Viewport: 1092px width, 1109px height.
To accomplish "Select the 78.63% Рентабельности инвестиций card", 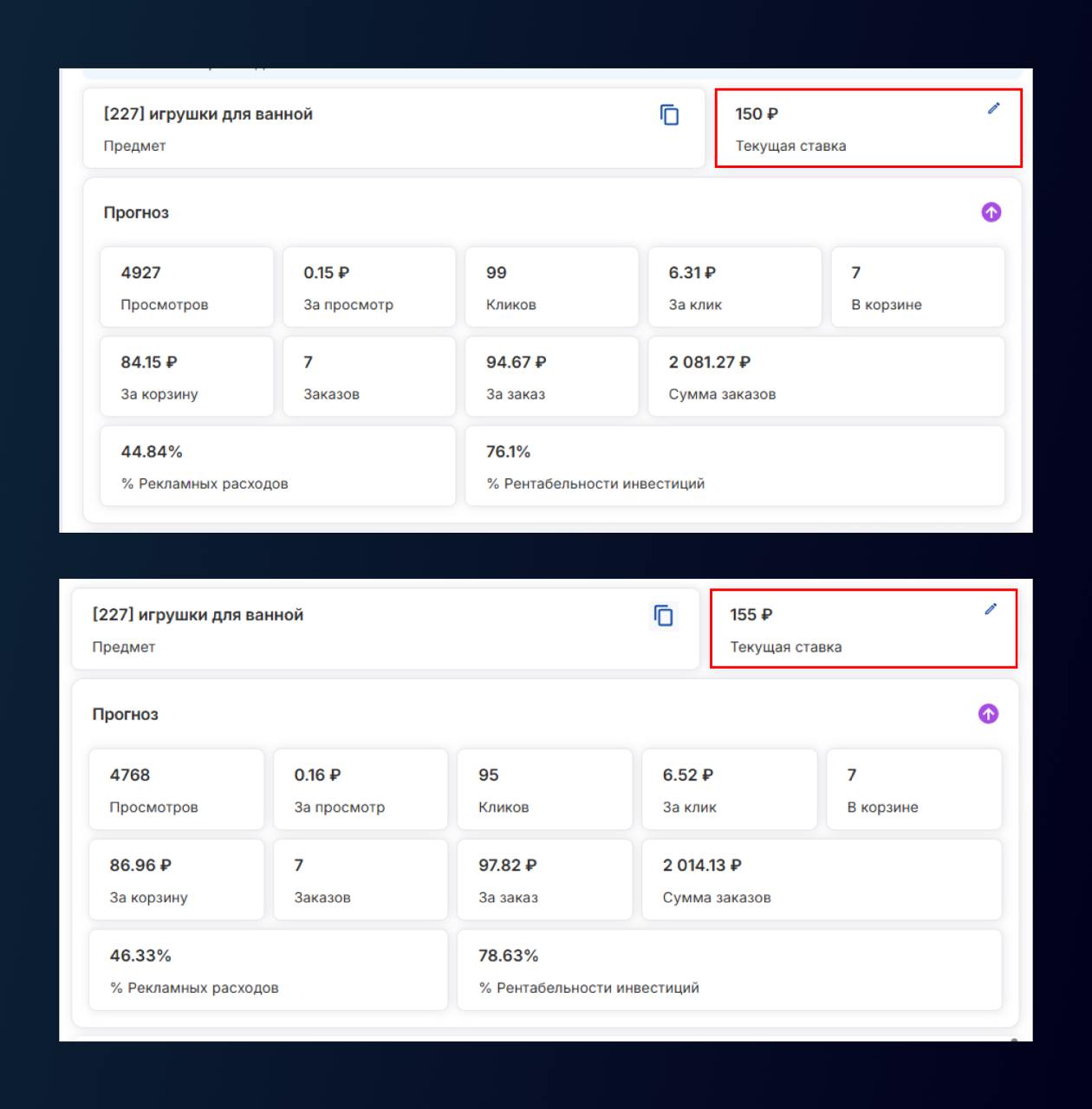I will coord(729,970).
